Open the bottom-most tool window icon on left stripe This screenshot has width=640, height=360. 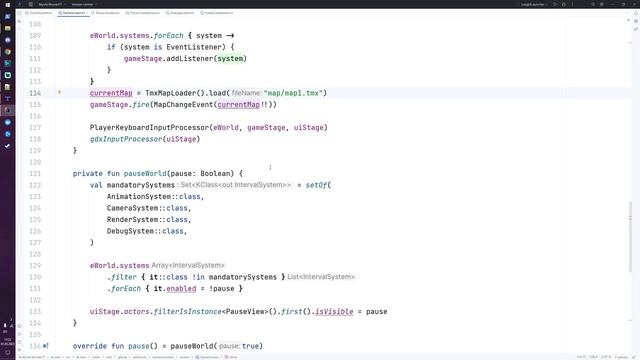pyautogui.click(x=19, y=350)
